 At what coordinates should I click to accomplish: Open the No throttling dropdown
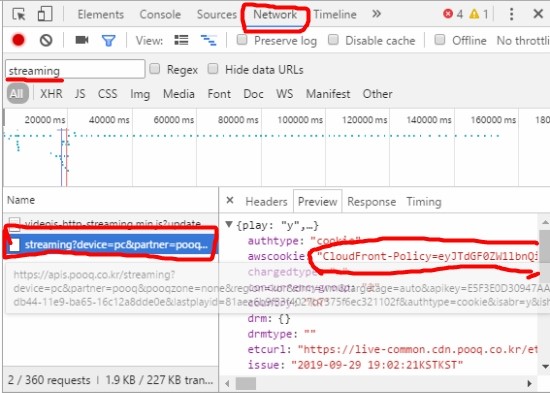523,41
